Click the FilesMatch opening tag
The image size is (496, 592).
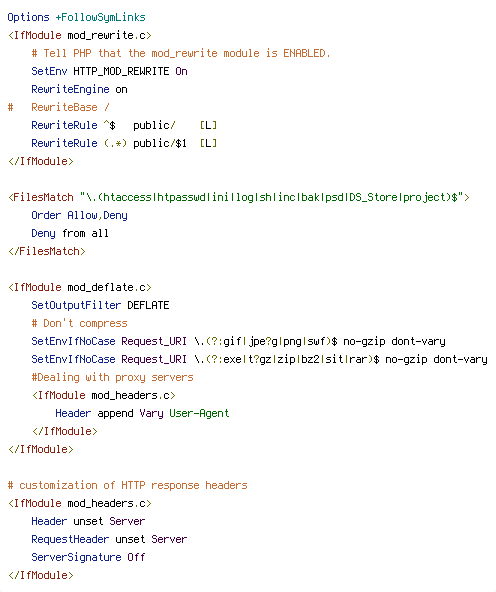point(239,197)
